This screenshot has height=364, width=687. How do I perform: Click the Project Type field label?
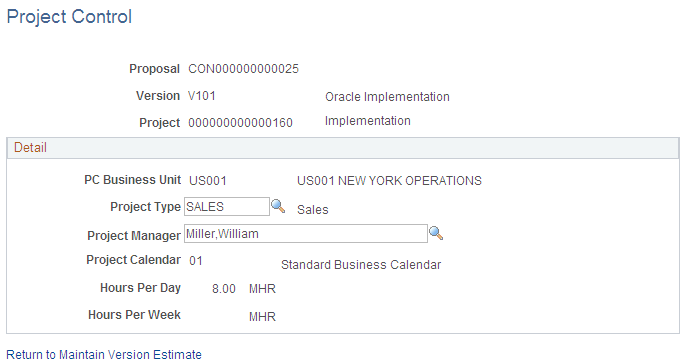pos(145,207)
